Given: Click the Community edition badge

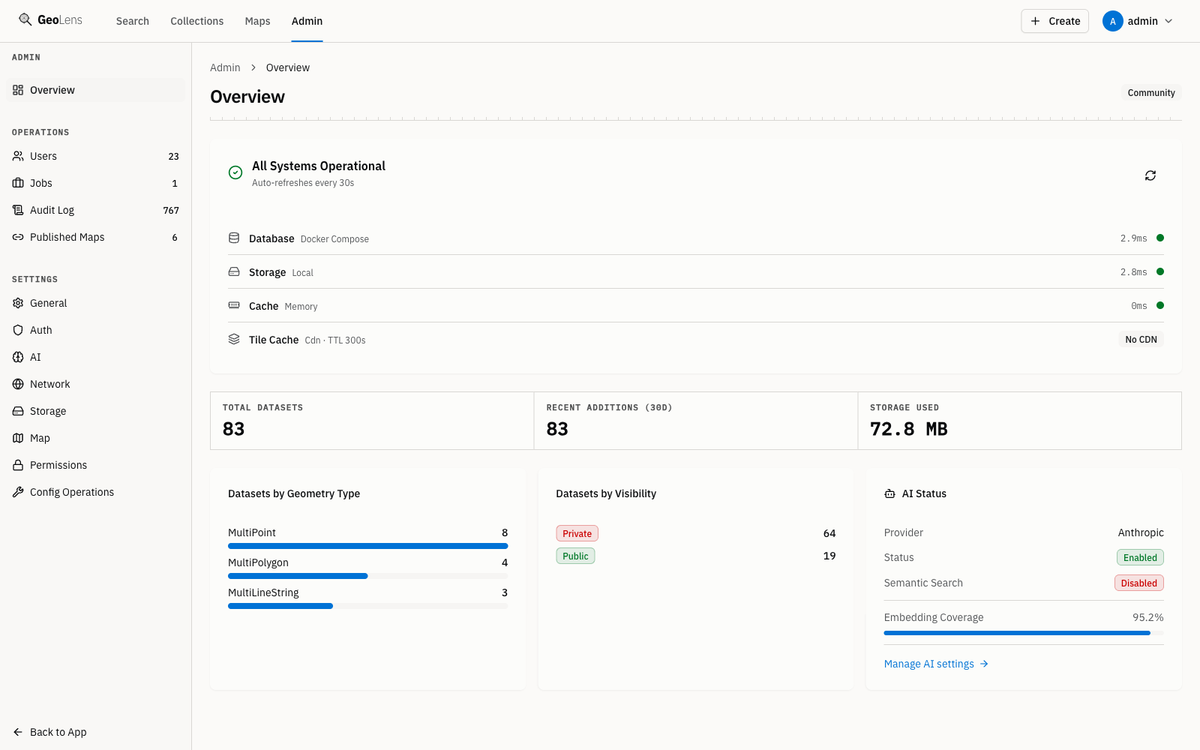Looking at the screenshot, I should pyautogui.click(x=1151, y=93).
